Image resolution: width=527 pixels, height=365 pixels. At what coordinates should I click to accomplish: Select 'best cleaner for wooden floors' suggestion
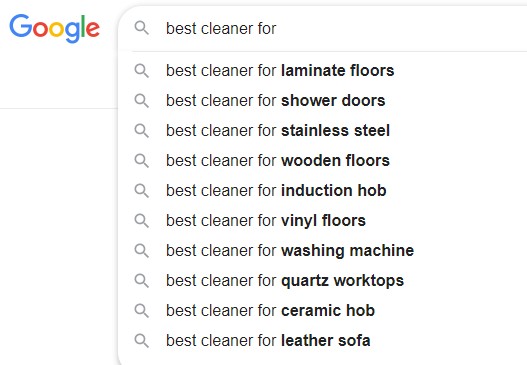(x=323, y=161)
